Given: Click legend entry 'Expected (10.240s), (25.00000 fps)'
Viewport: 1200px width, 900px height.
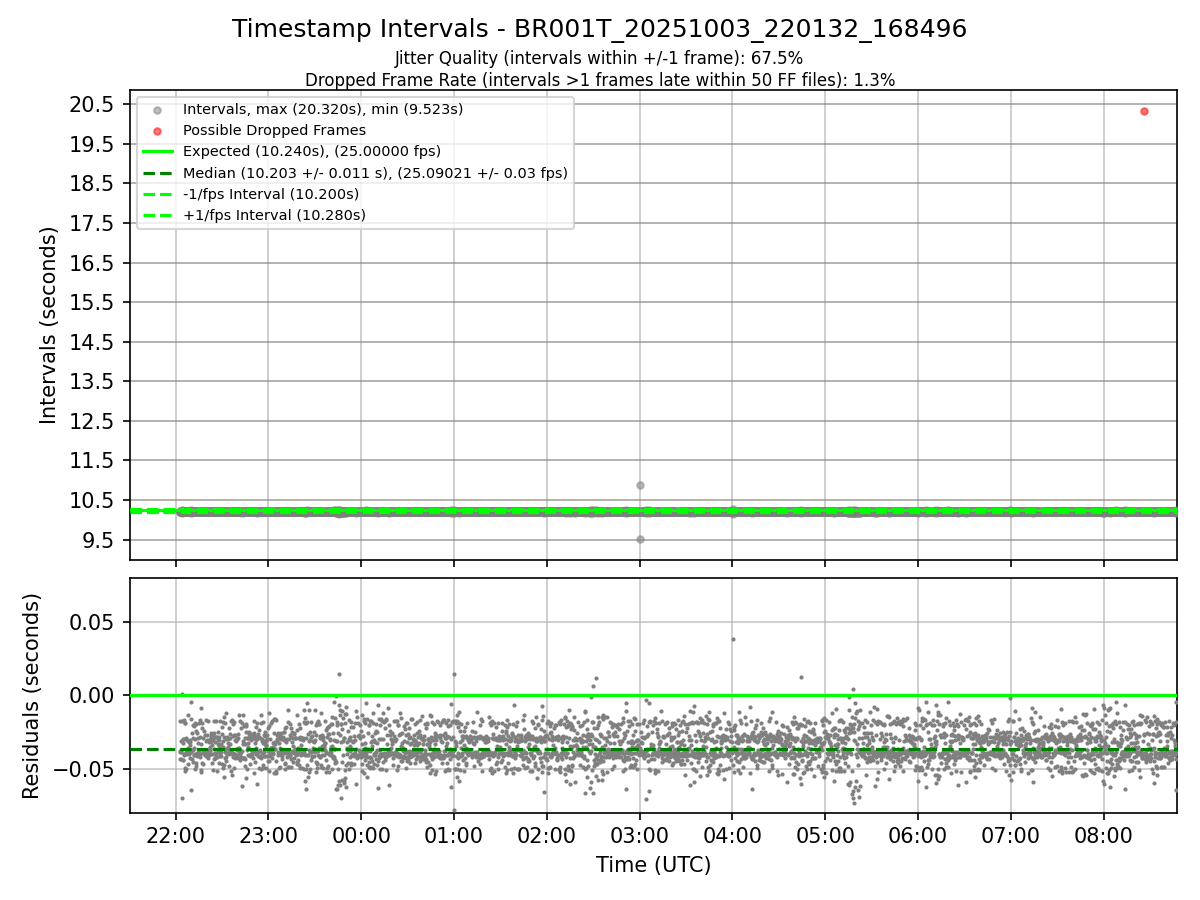Looking at the screenshot, I should coord(312,151).
